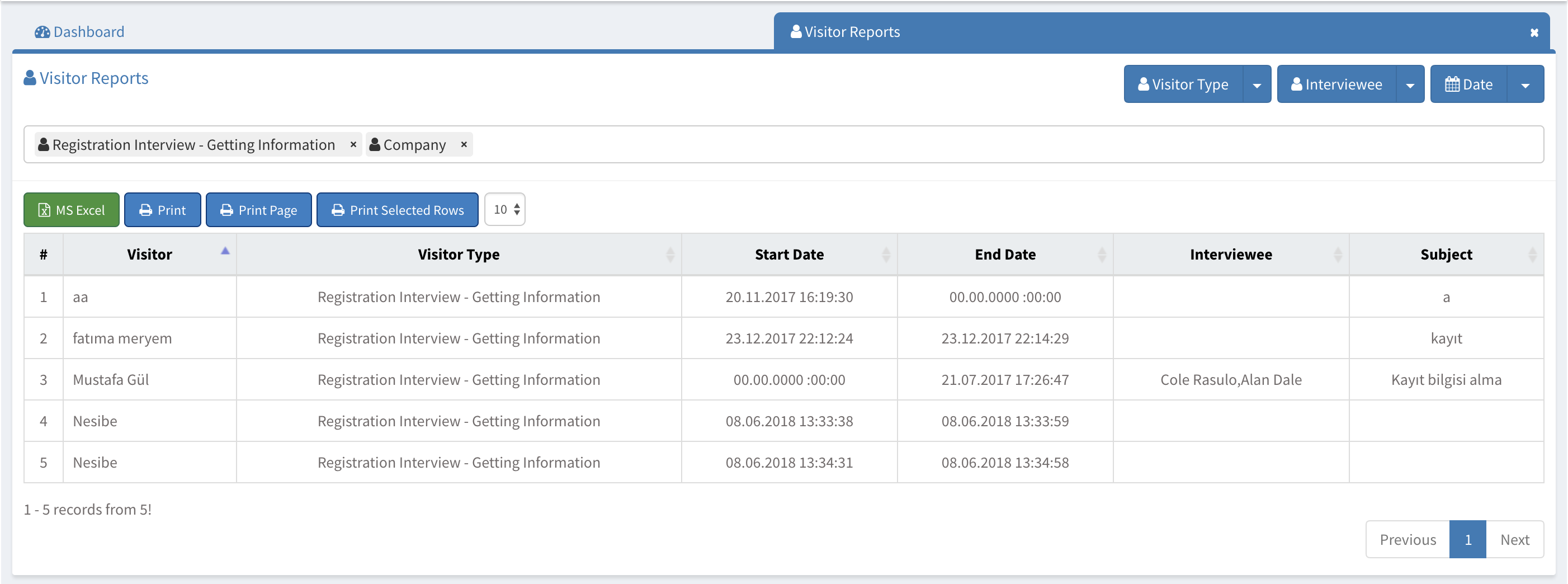Click the Print Selected Rows button
The height and width of the screenshot is (584, 1568).
(x=398, y=210)
